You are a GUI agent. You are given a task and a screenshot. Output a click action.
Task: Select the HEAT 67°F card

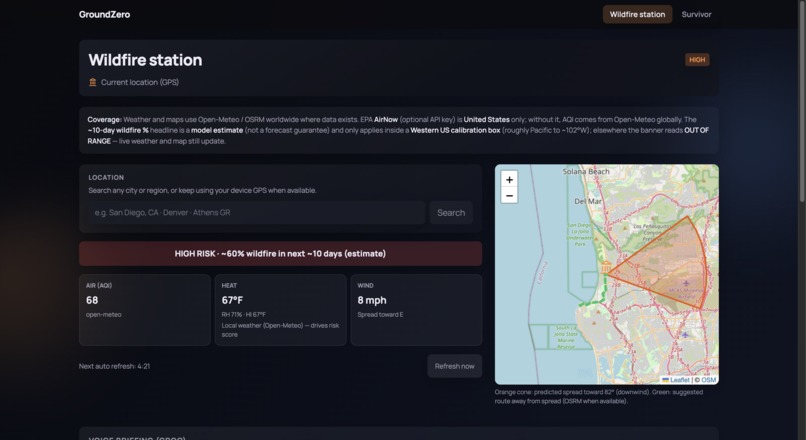coord(280,310)
